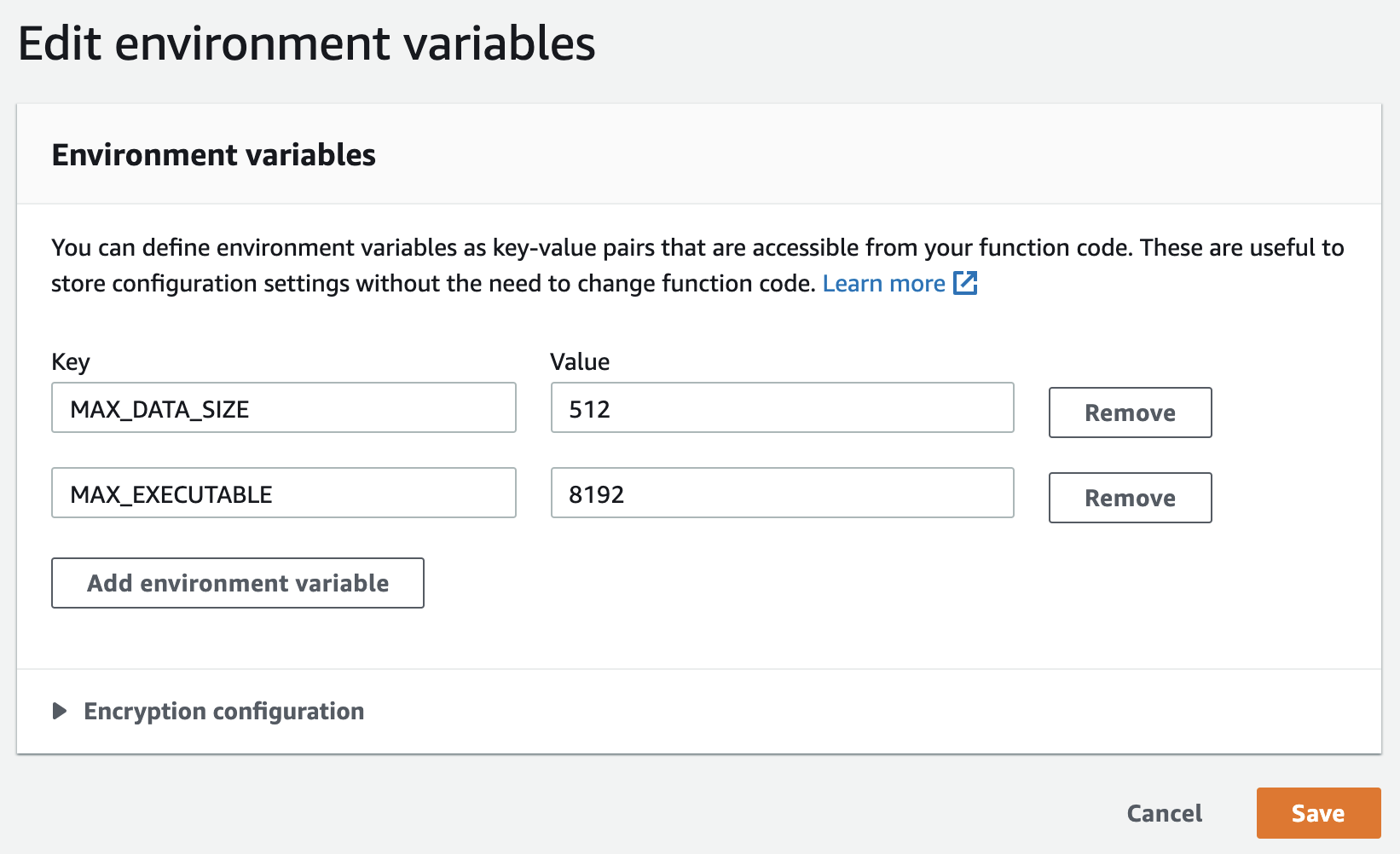Click the Edit environment variables page title
Viewport: 1400px width, 854px height.
pos(307,44)
